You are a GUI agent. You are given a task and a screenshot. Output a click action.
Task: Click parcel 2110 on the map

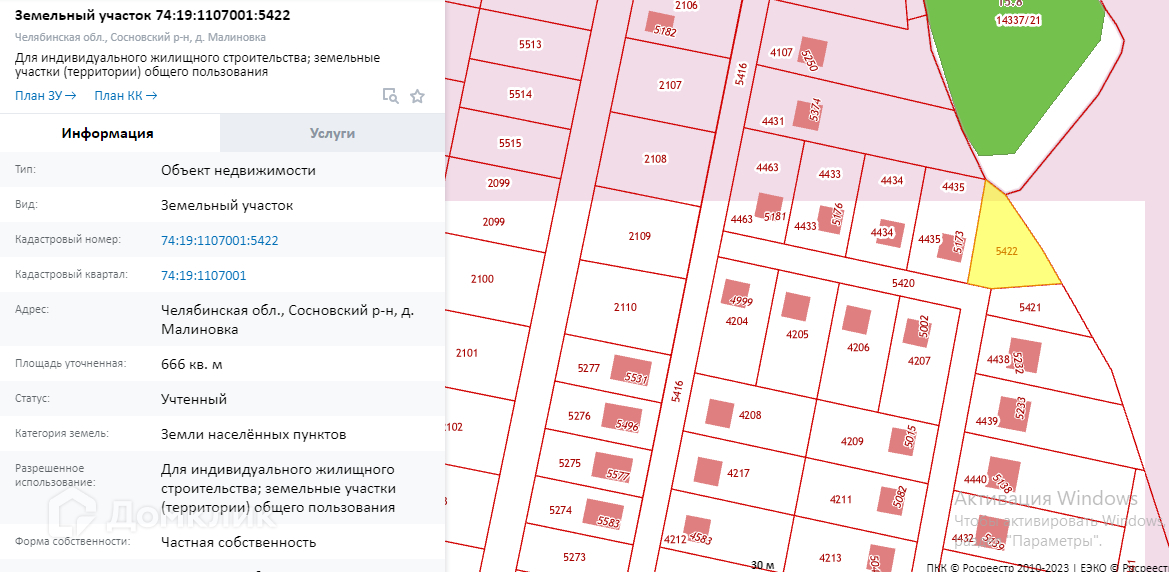coord(625,307)
